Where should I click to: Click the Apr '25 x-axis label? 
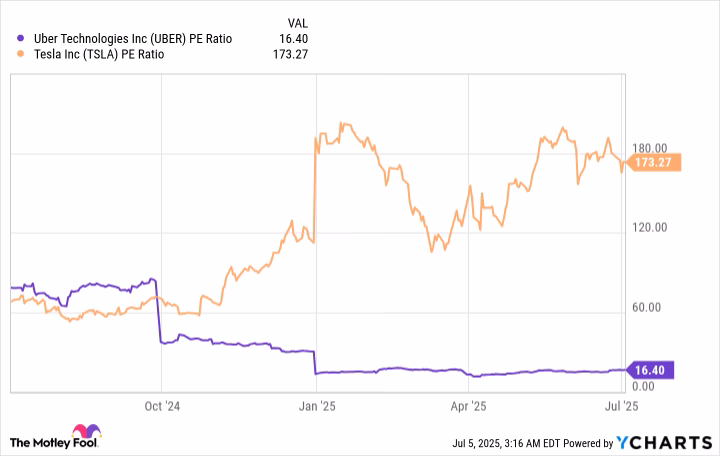467,407
